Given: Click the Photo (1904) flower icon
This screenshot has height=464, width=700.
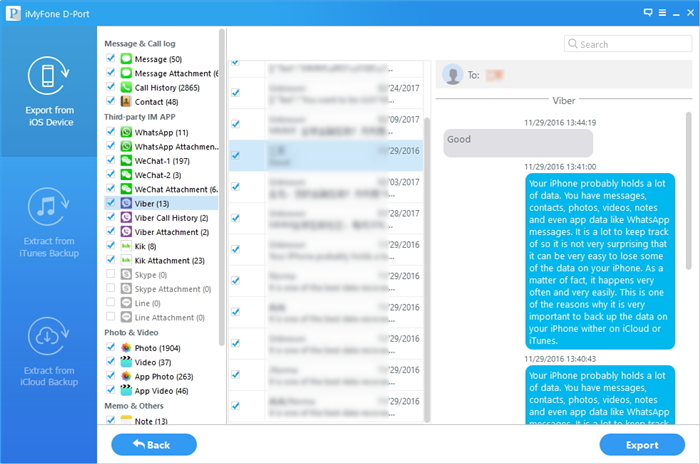Looking at the screenshot, I should (126, 348).
